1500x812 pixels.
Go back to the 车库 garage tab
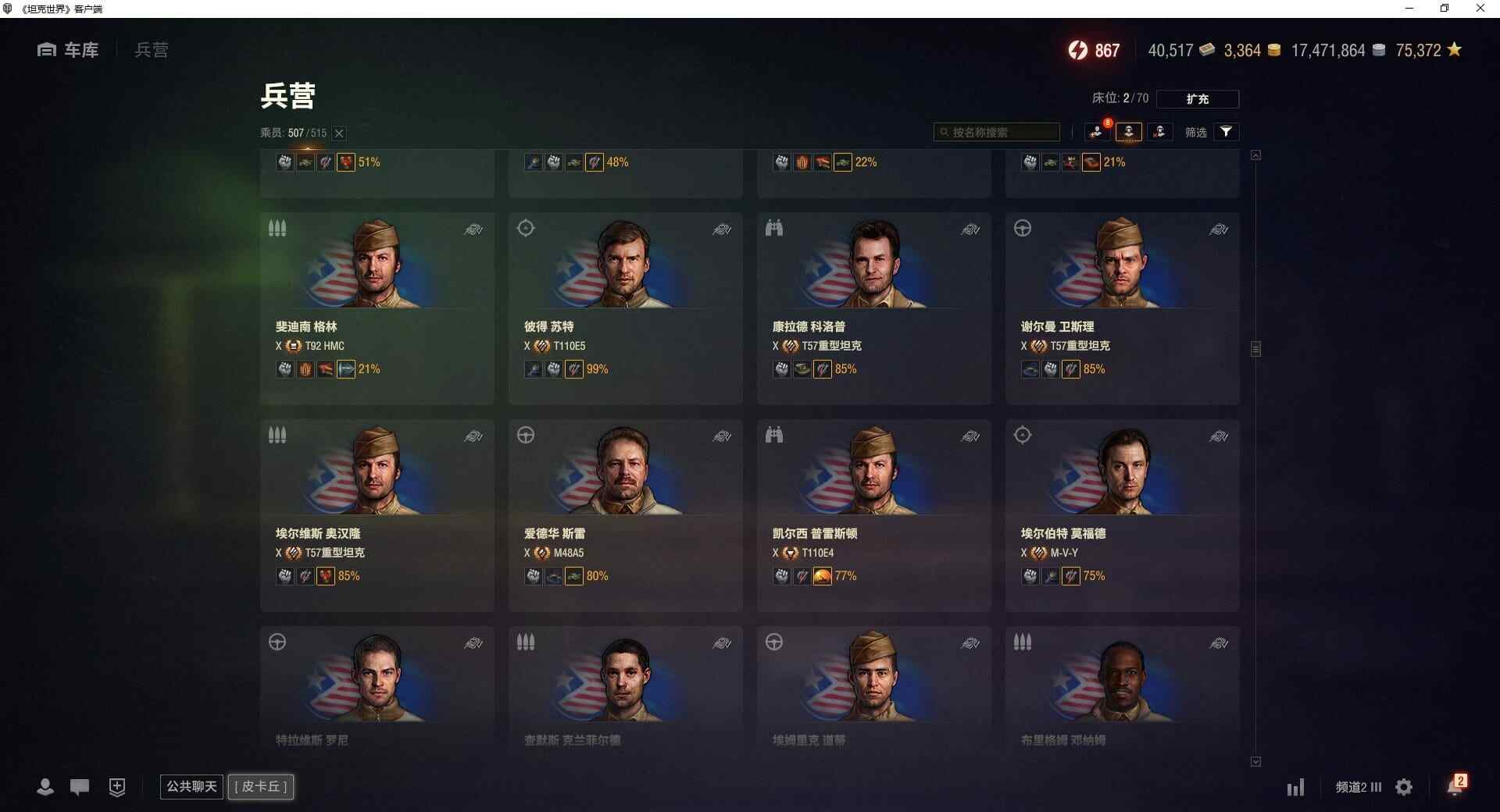coord(68,50)
